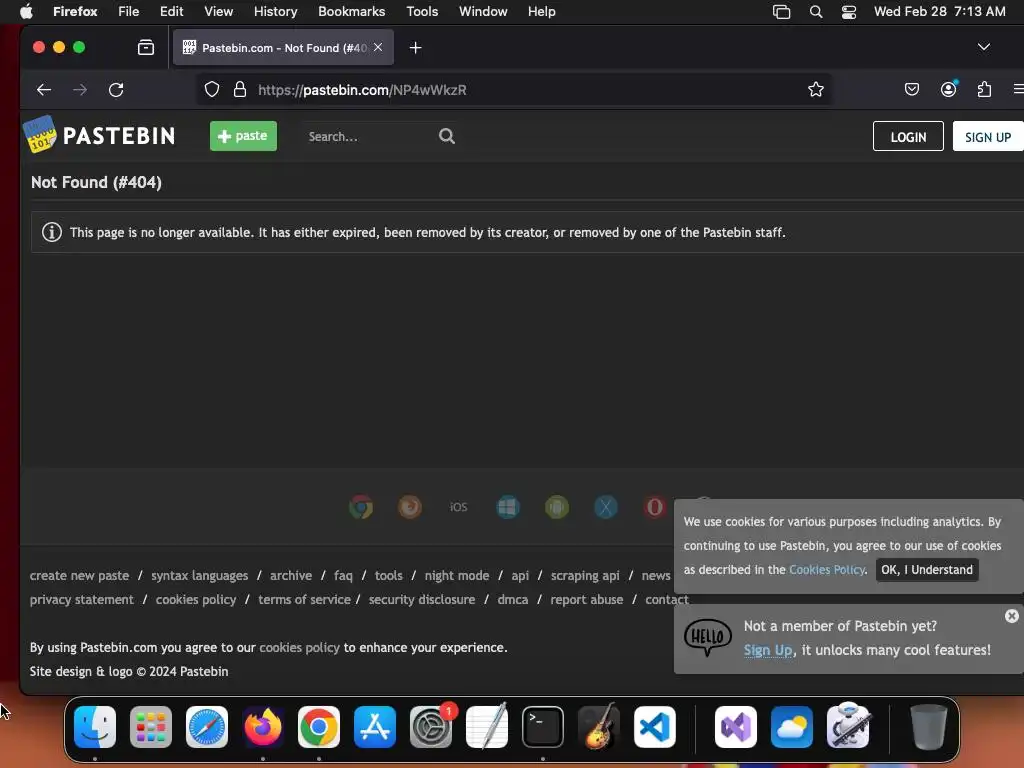Screen dimensions: 1024x768
Task: Open a new tab with plus icon
Action: pyautogui.click(x=415, y=48)
